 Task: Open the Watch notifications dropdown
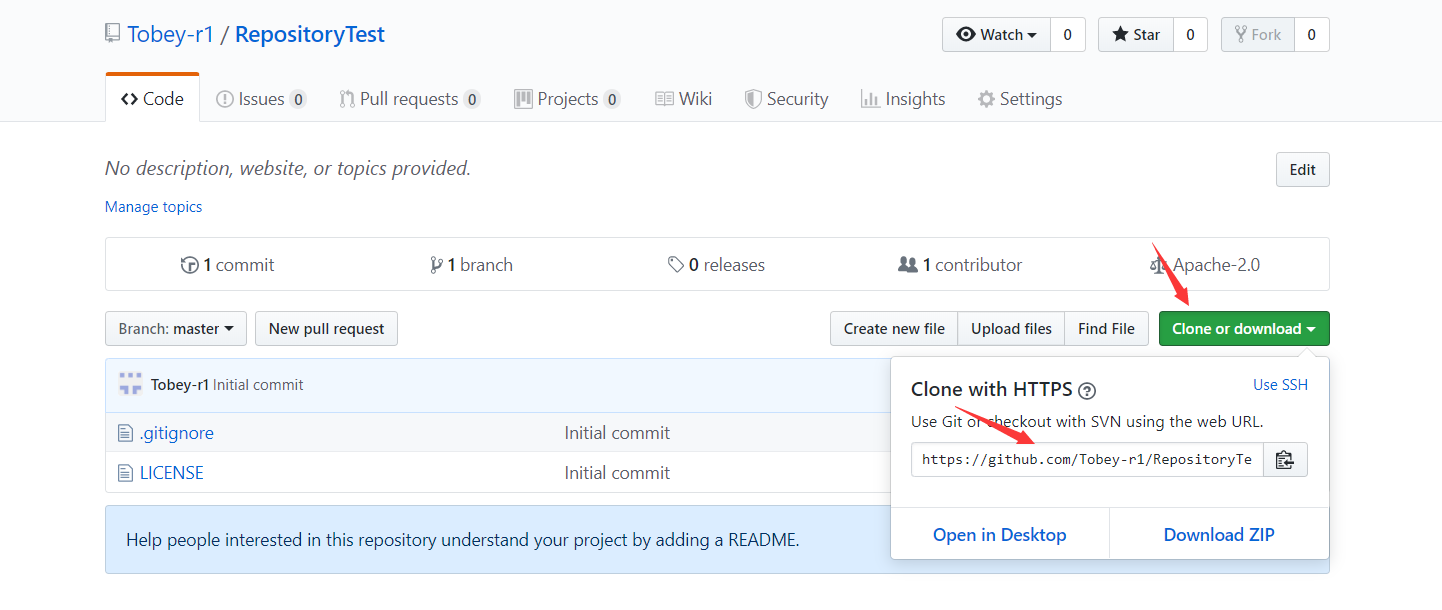point(996,35)
